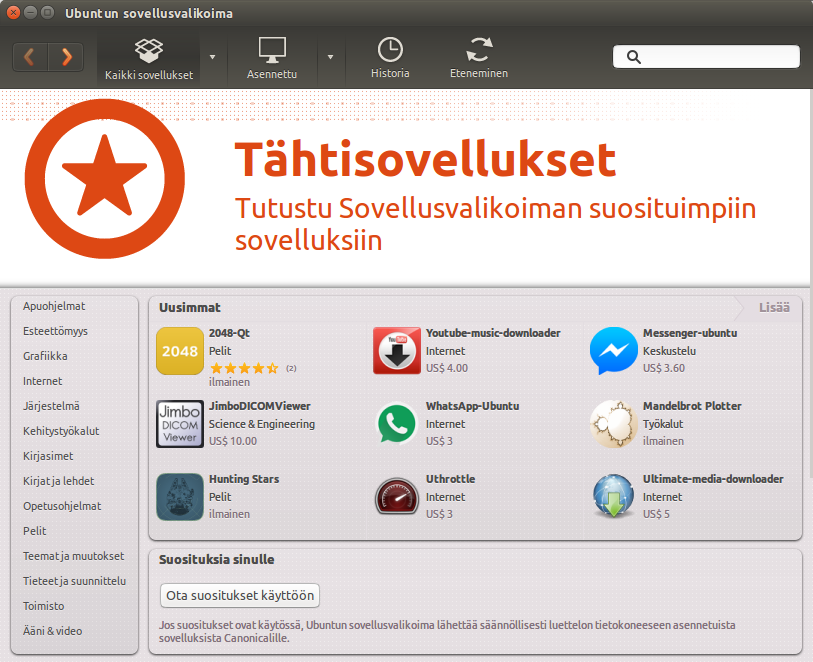813x662 pixels.
Task: Select the WhatsApp-Ubuntu icon
Action: coord(397,424)
